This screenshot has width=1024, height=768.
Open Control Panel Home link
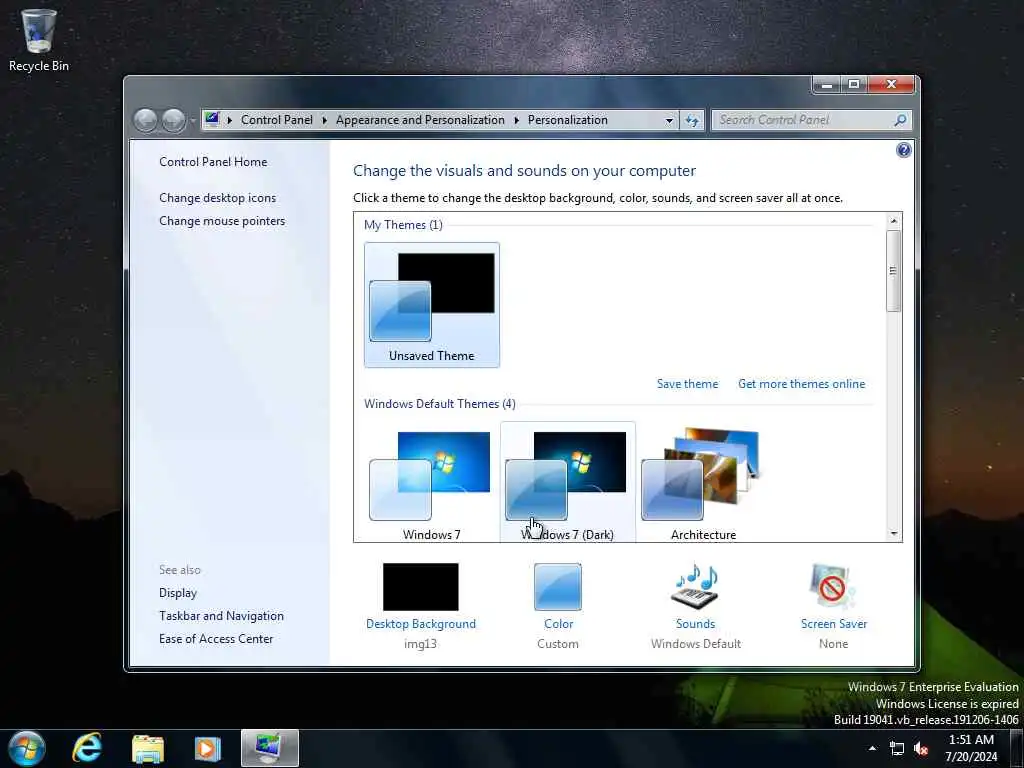click(213, 162)
